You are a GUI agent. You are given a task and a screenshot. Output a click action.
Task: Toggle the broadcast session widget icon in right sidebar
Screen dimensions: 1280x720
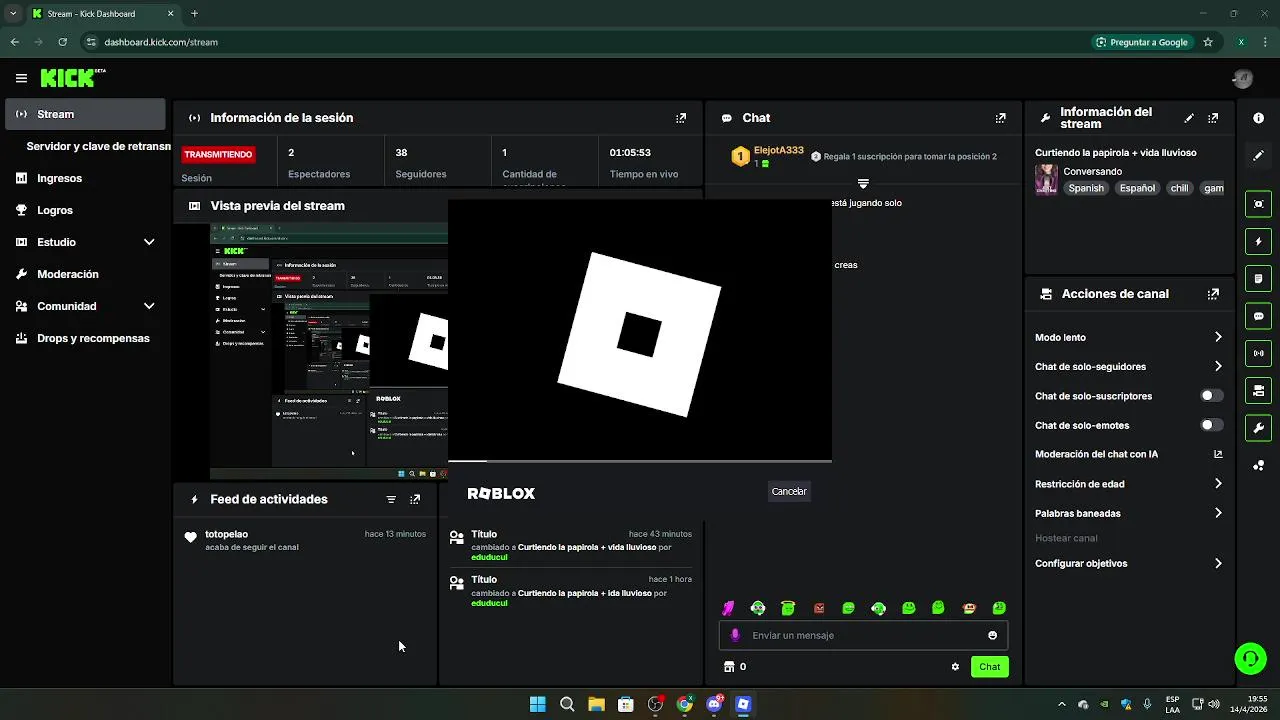coord(1259,353)
